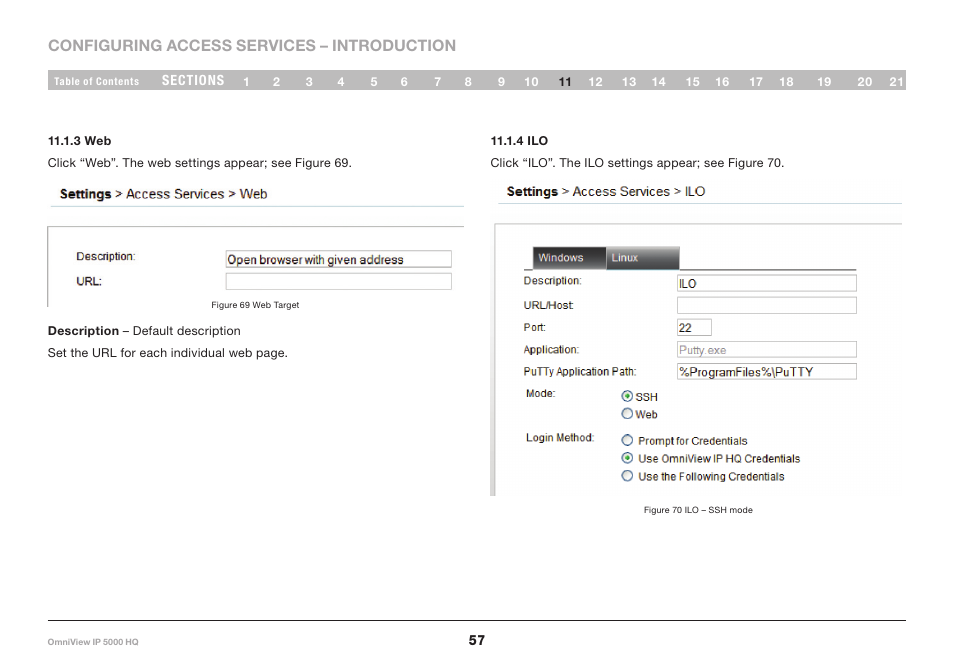Choose Prompt for Credentials login method

click(x=627, y=440)
